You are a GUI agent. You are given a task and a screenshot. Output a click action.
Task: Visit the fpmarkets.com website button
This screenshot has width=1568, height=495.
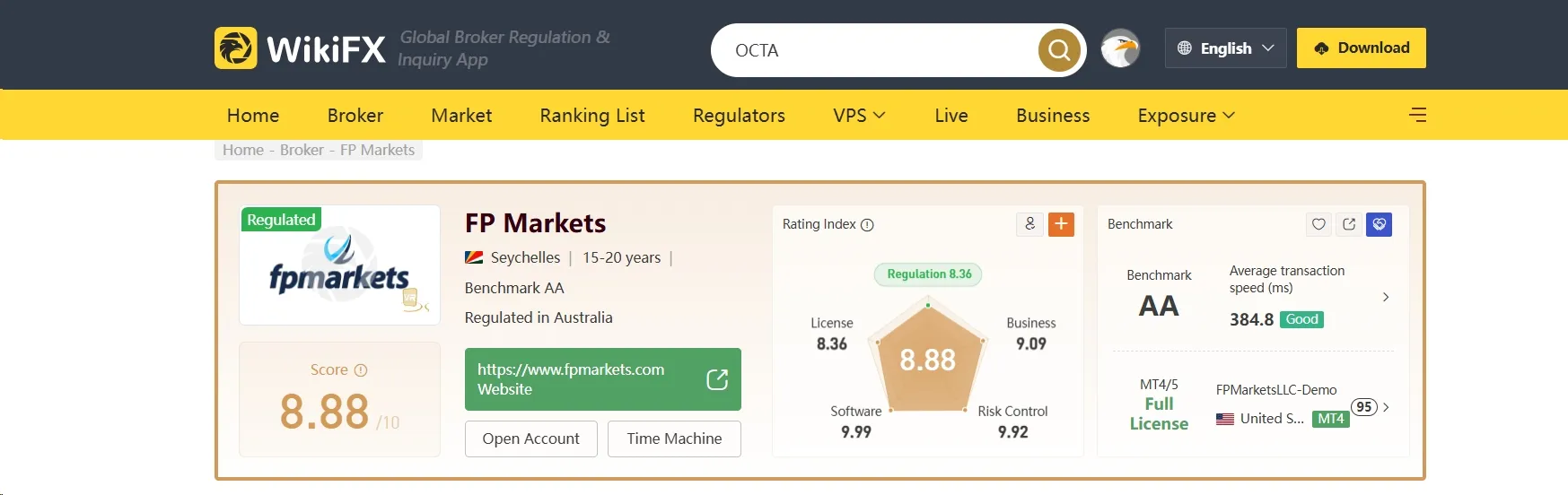click(x=603, y=379)
